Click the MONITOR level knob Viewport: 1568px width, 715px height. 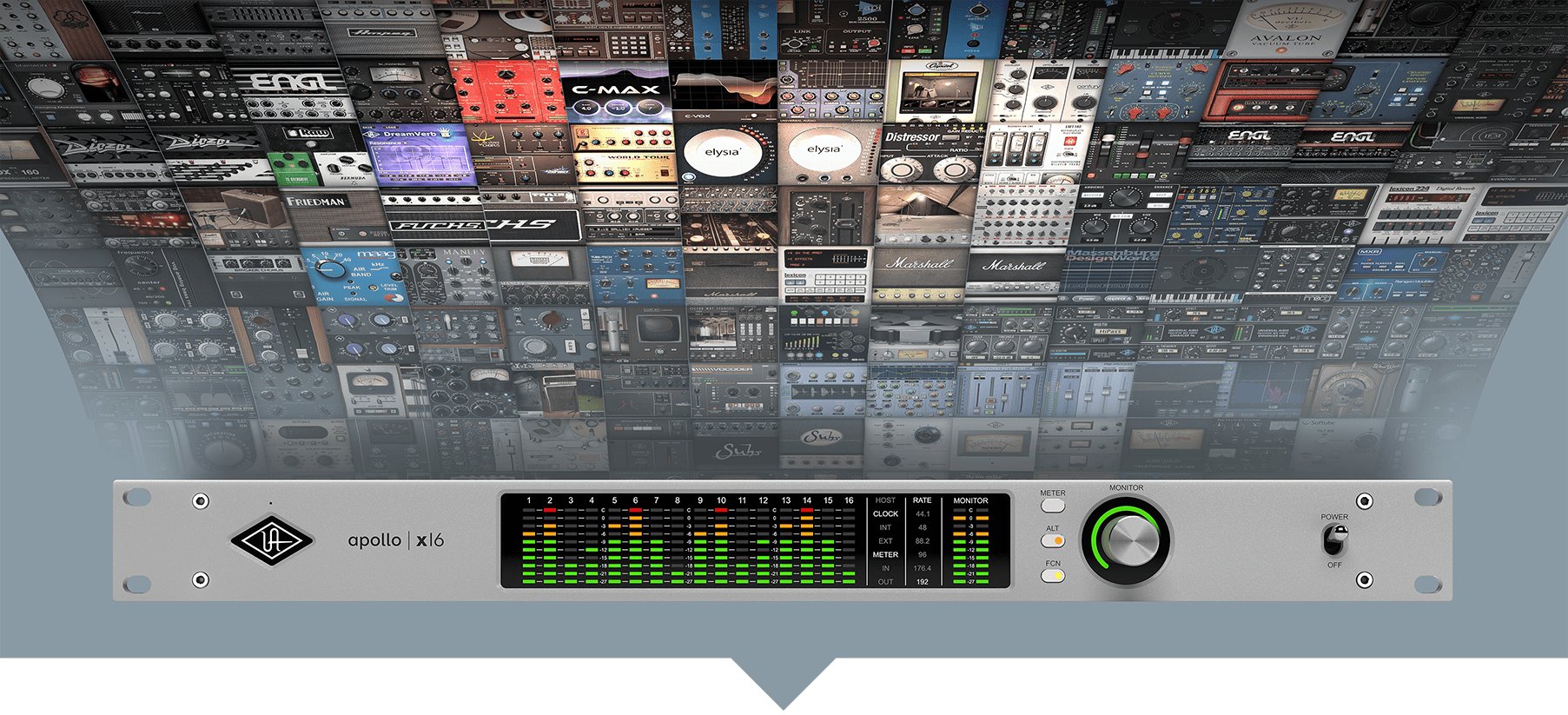(1128, 539)
